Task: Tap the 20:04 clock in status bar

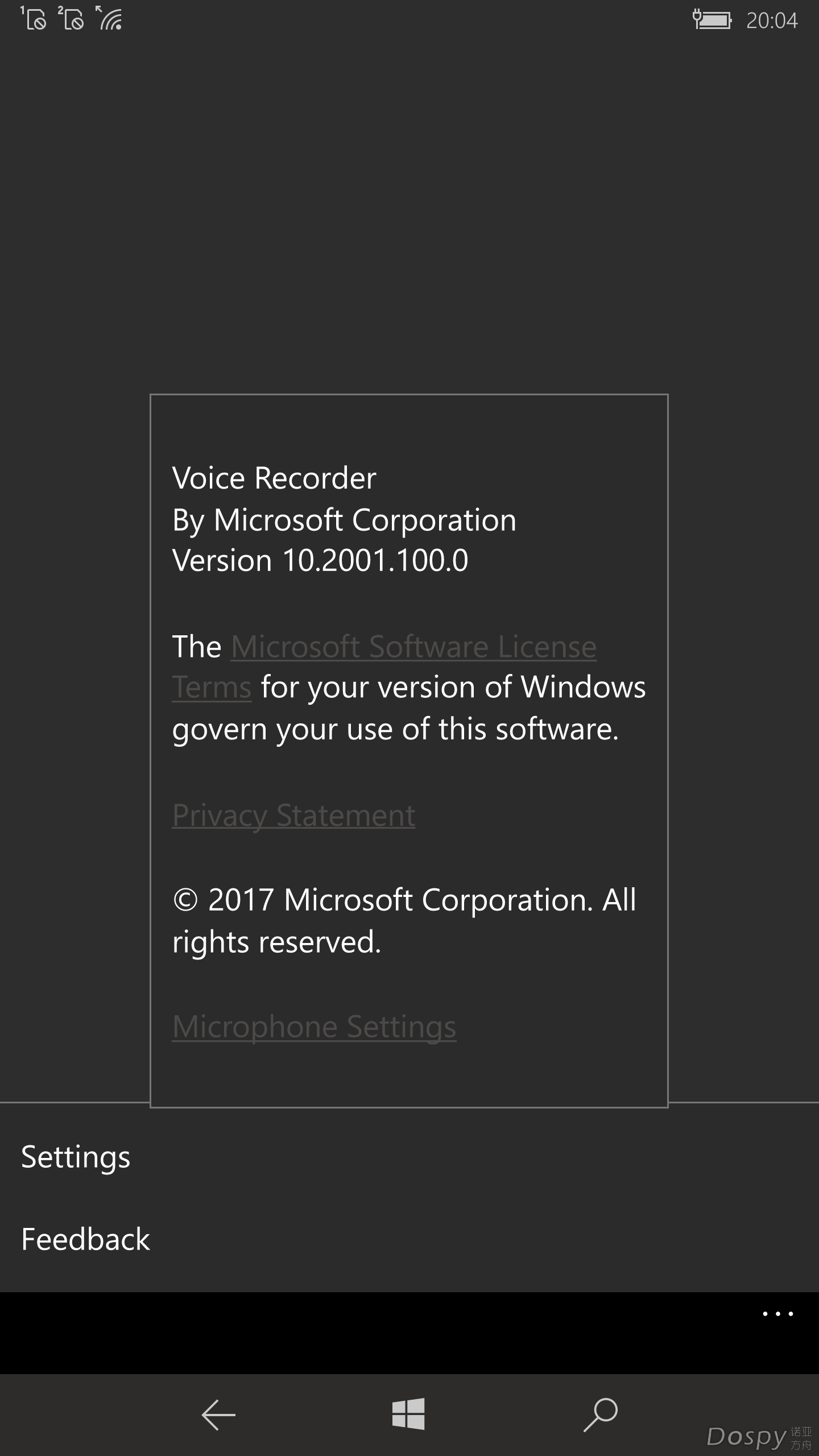Action: 772,20
